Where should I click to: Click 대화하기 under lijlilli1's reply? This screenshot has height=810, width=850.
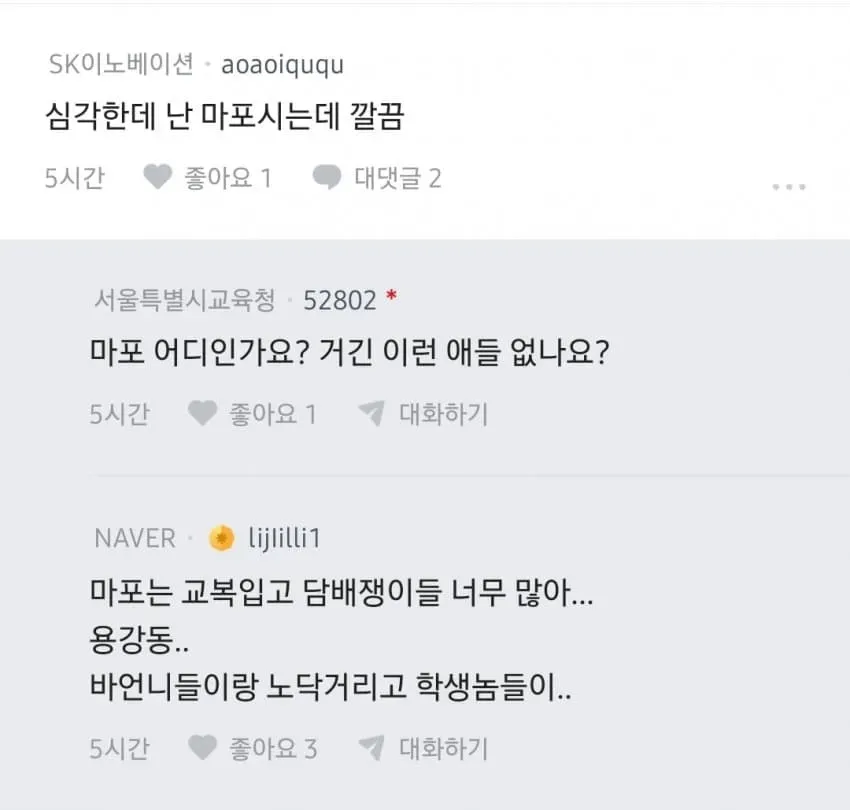[x=443, y=748]
